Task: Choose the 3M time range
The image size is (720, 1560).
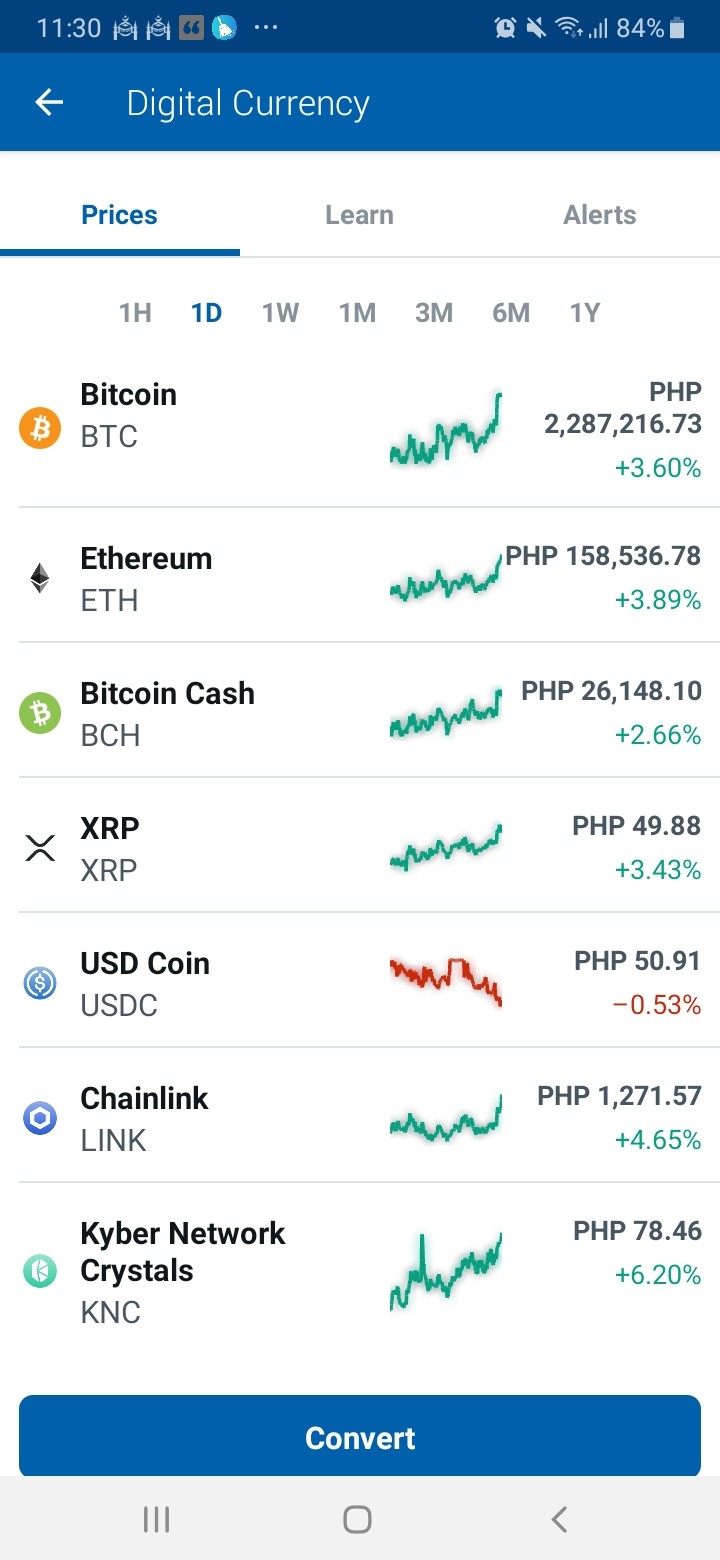Action: [x=434, y=313]
